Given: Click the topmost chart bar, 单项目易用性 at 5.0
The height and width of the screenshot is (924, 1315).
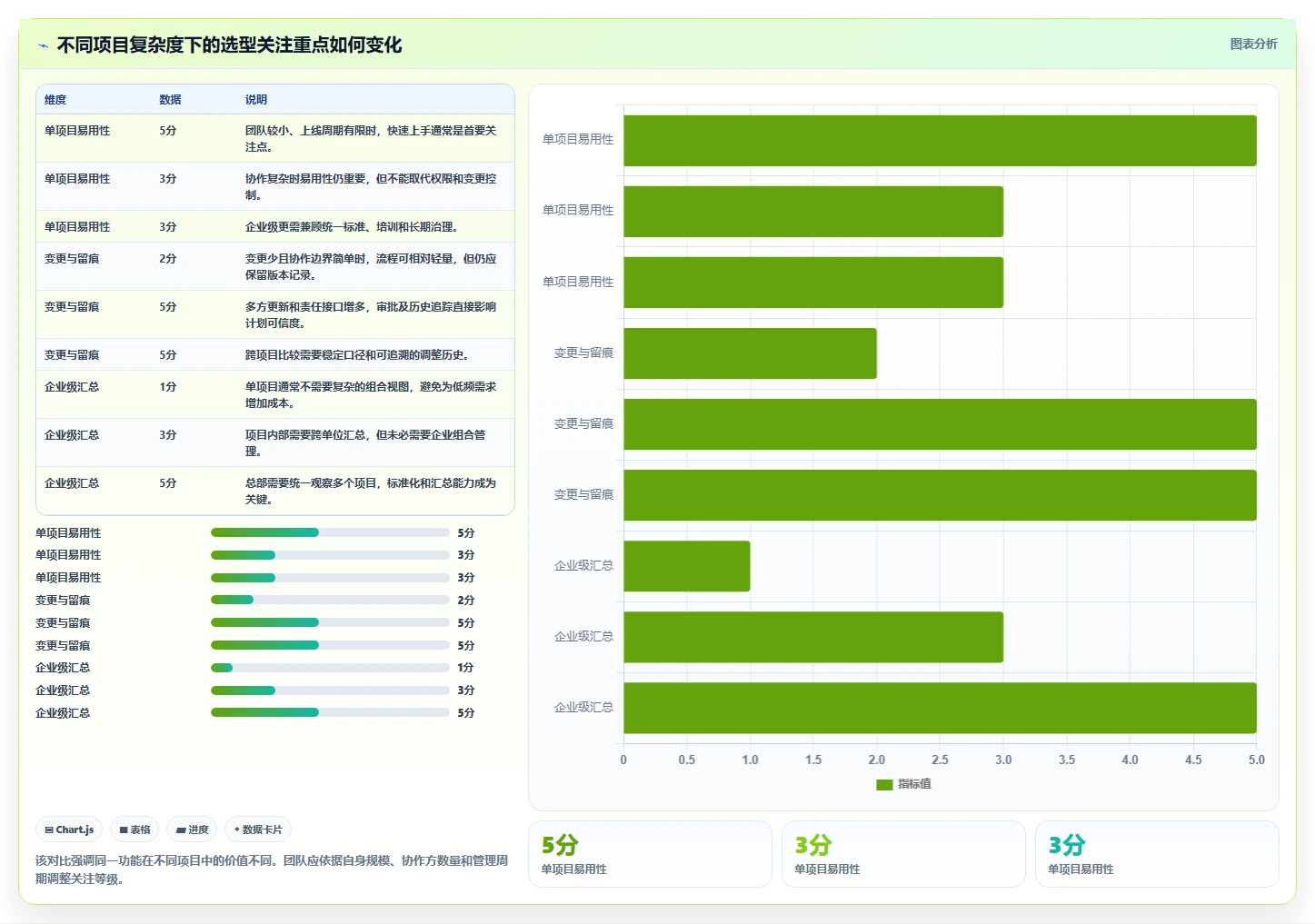Looking at the screenshot, I should tap(940, 141).
